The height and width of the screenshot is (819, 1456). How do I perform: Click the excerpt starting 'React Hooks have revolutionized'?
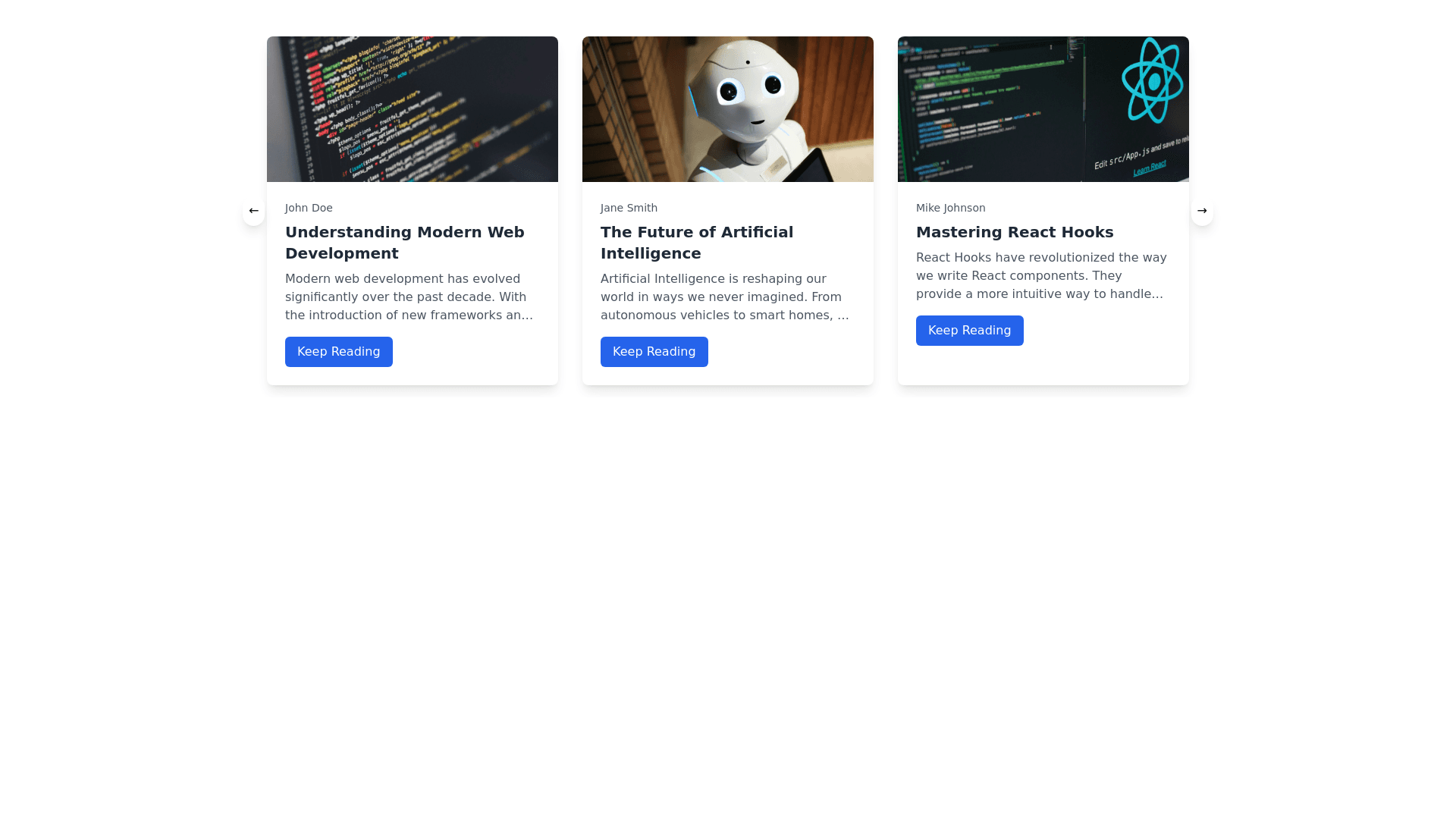[x=1040, y=276]
